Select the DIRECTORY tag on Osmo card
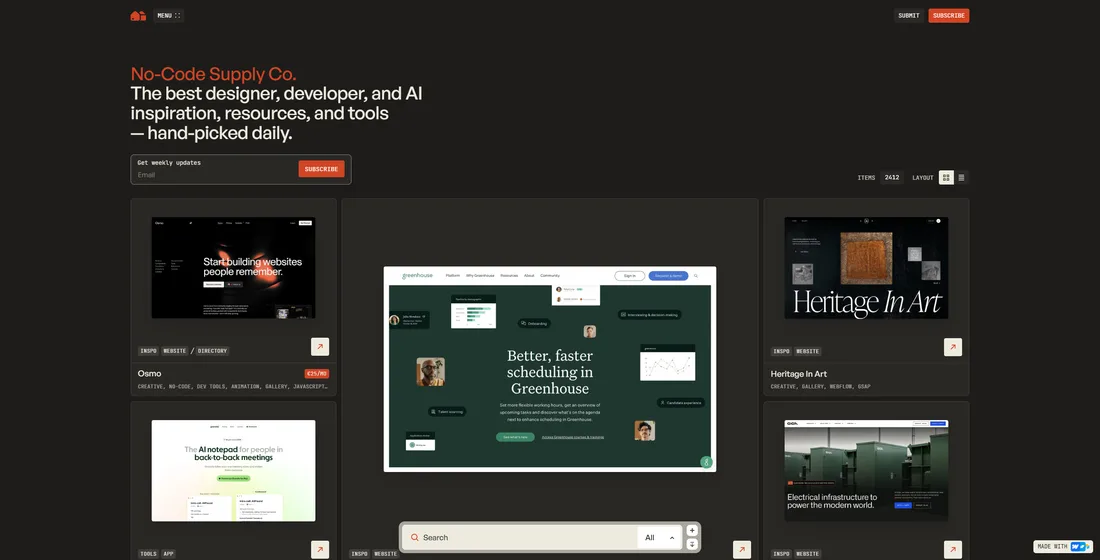 [213, 351]
